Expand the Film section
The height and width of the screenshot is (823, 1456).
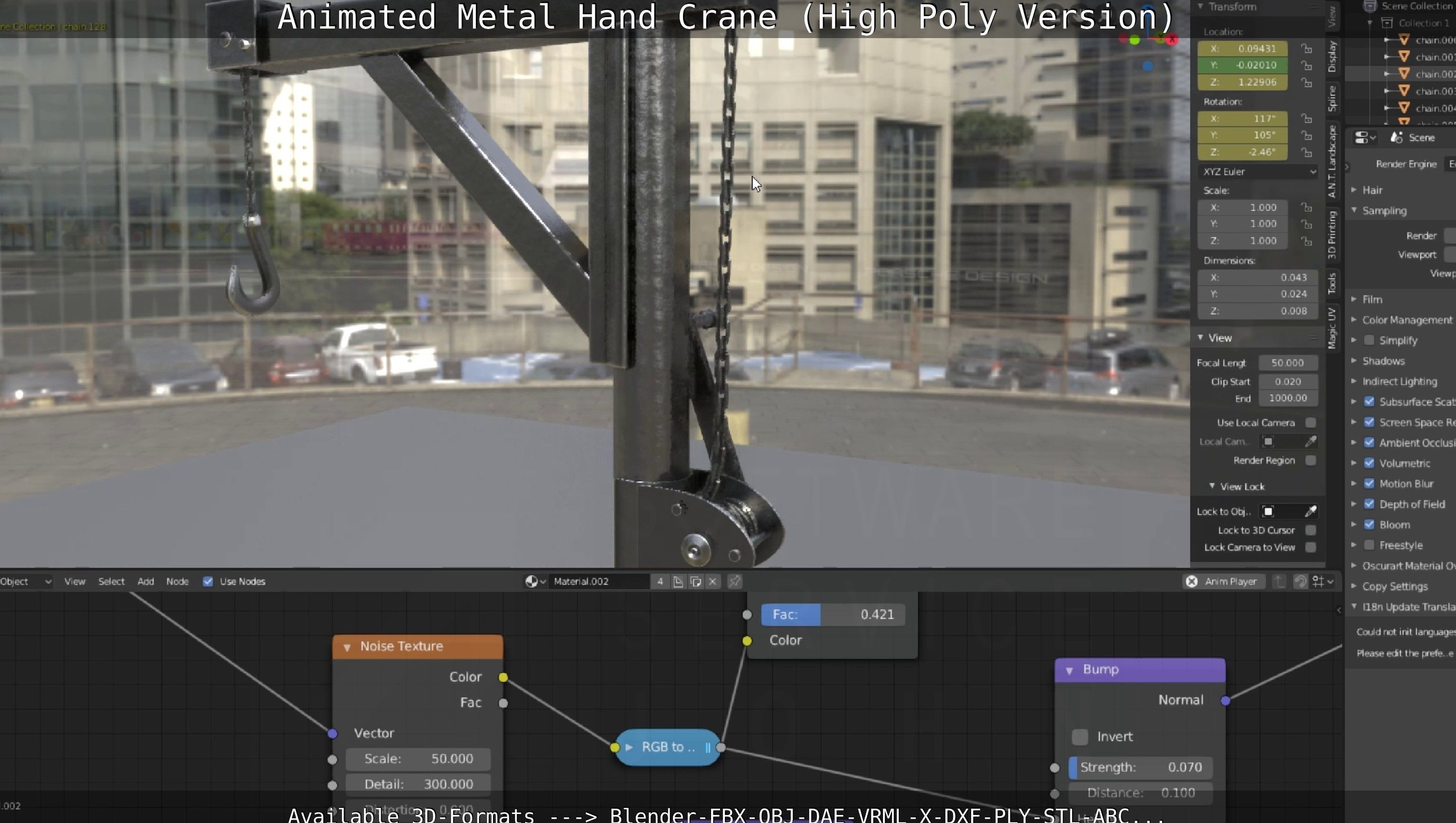pyautogui.click(x=1354, y=299)
